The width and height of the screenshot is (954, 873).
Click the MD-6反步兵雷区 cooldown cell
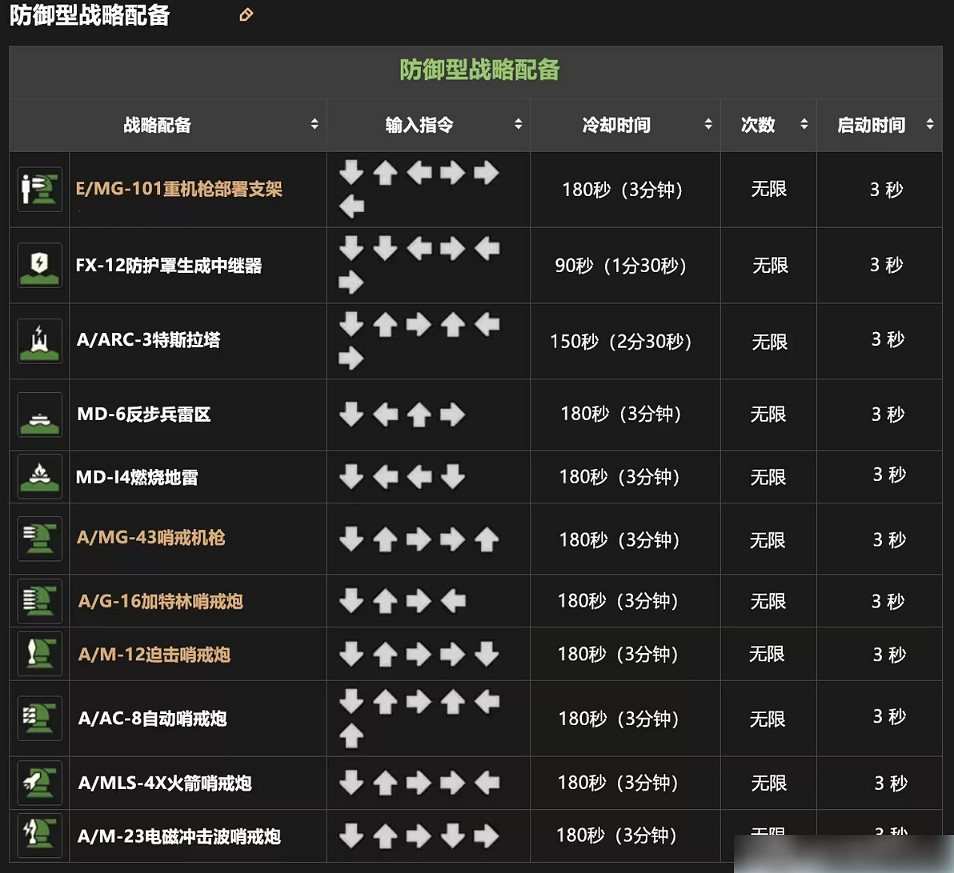click(624, 414)
